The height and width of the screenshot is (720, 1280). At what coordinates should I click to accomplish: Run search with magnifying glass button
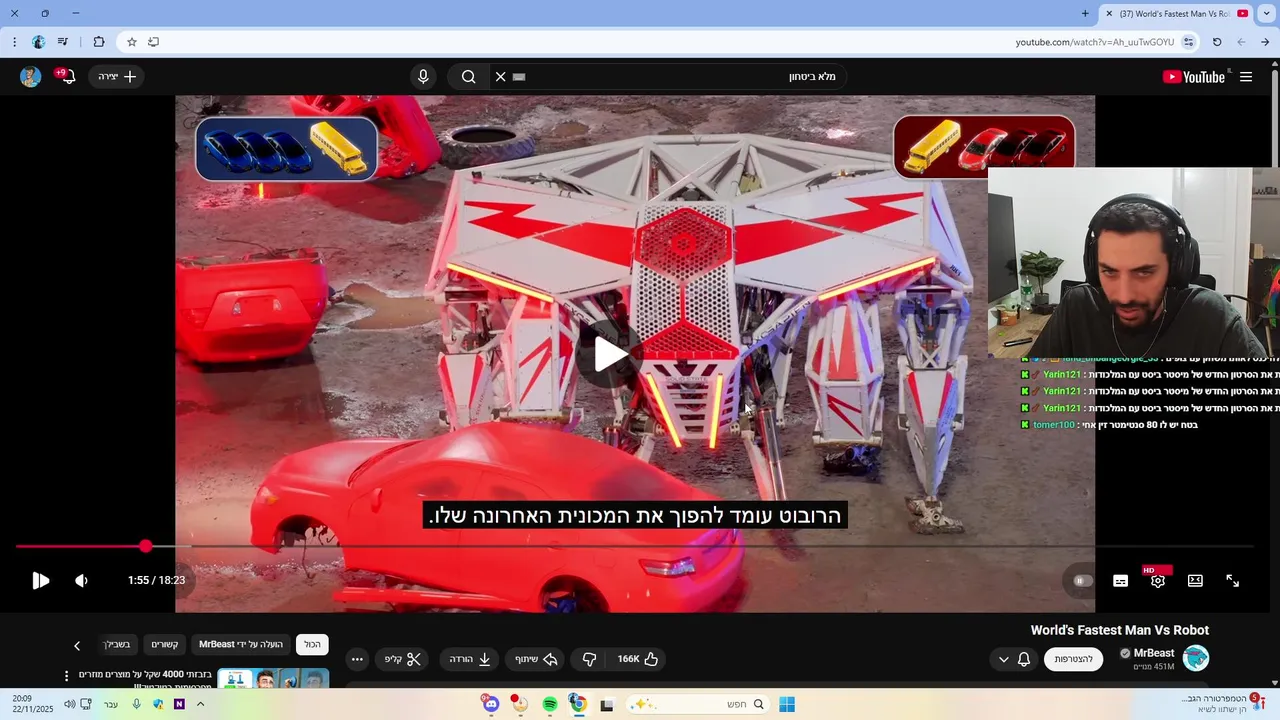pos(468,77)
